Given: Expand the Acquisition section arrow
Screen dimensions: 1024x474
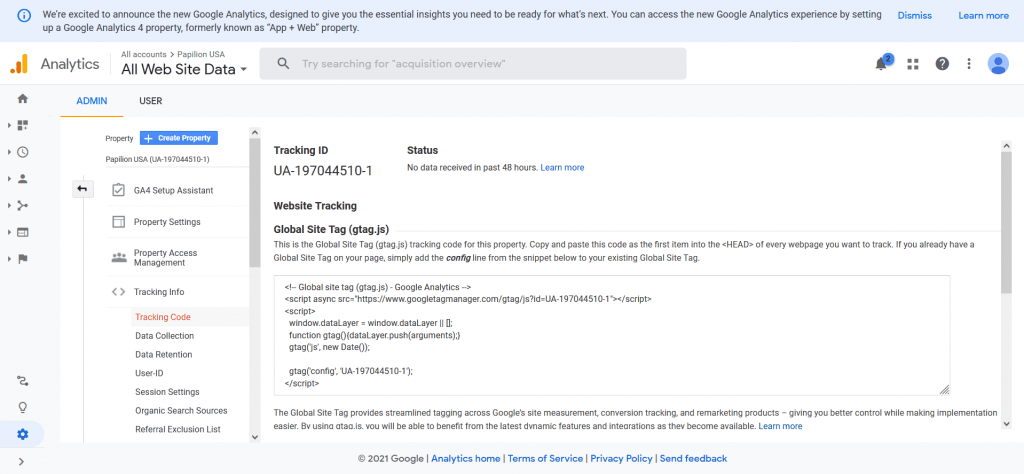Looking at the screenshot, I should click(x=9, y=206).
